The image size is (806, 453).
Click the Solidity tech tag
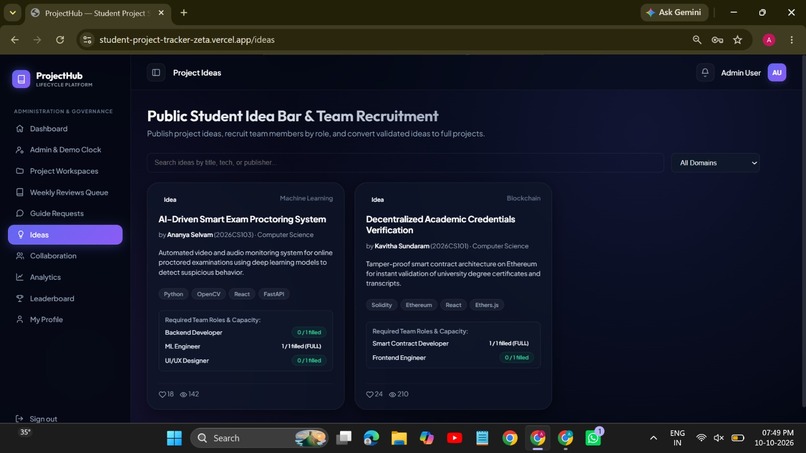(381, 305)
